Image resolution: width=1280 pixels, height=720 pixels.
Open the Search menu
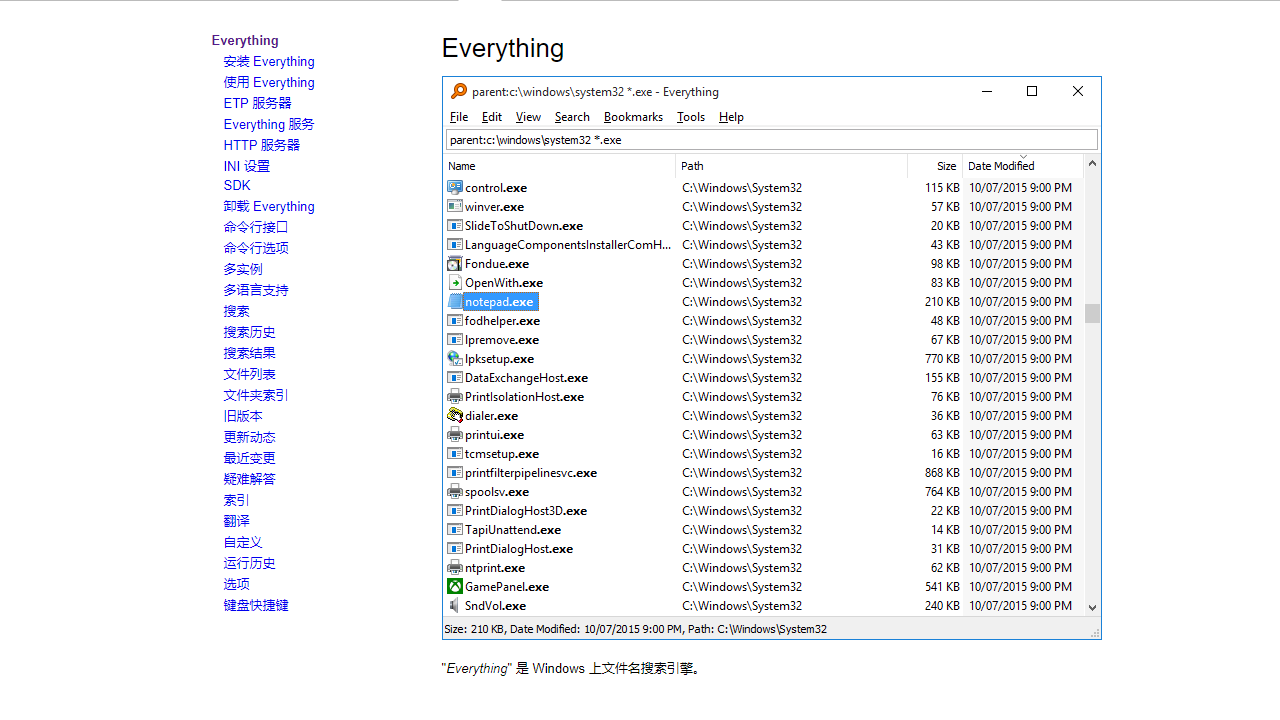[x=572, y=117]
